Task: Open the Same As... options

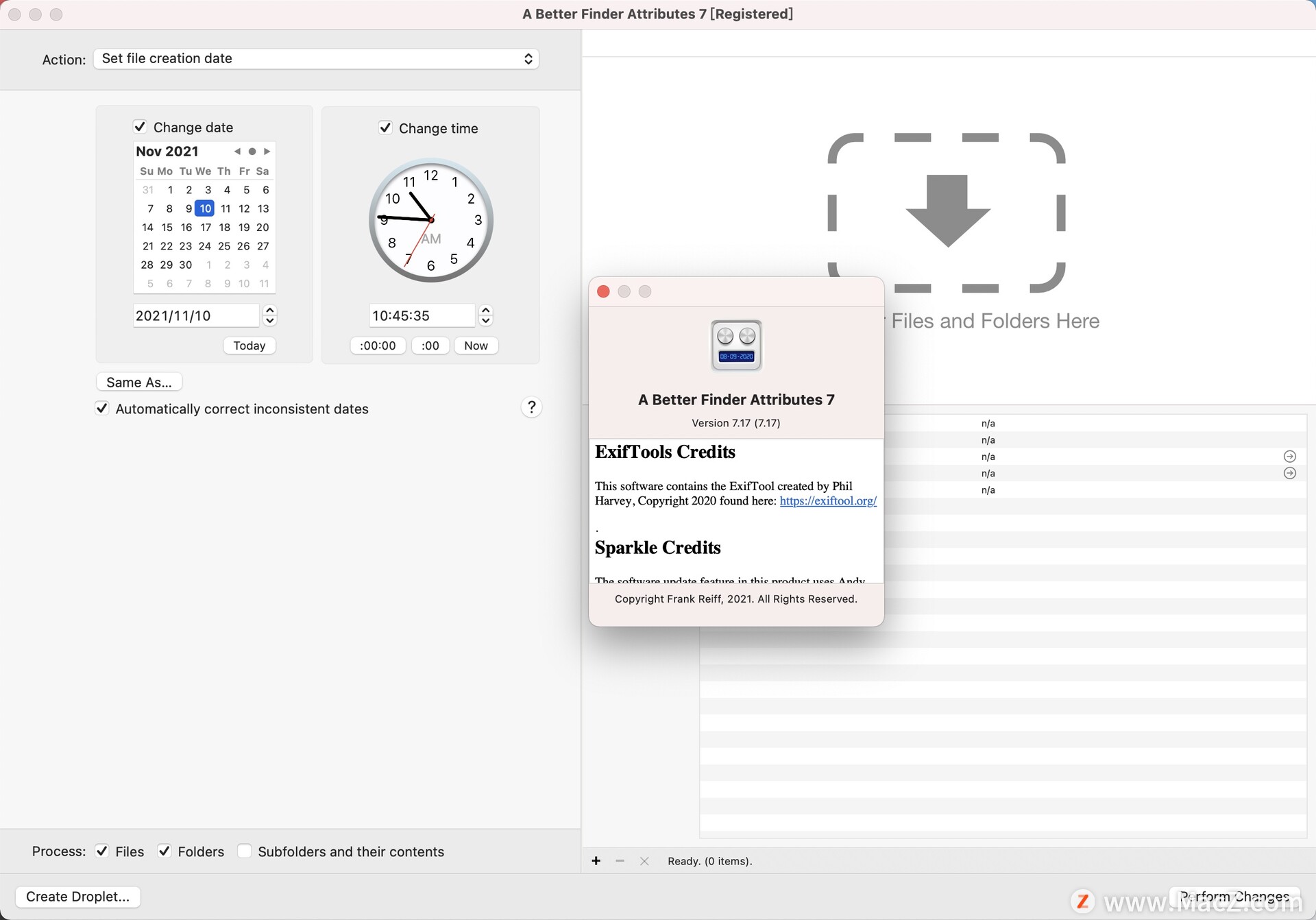Action: click(139, 383)
